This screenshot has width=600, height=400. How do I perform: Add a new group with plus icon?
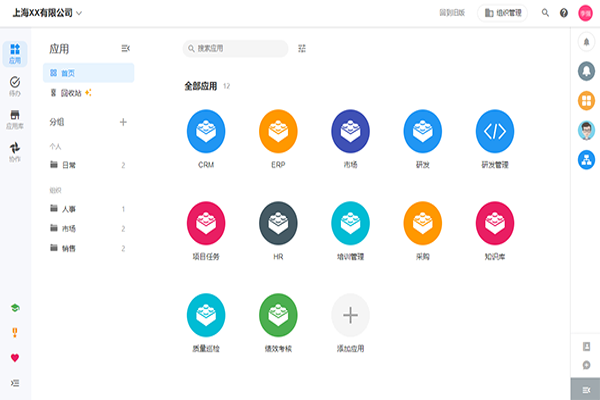(x=123, y=122)
